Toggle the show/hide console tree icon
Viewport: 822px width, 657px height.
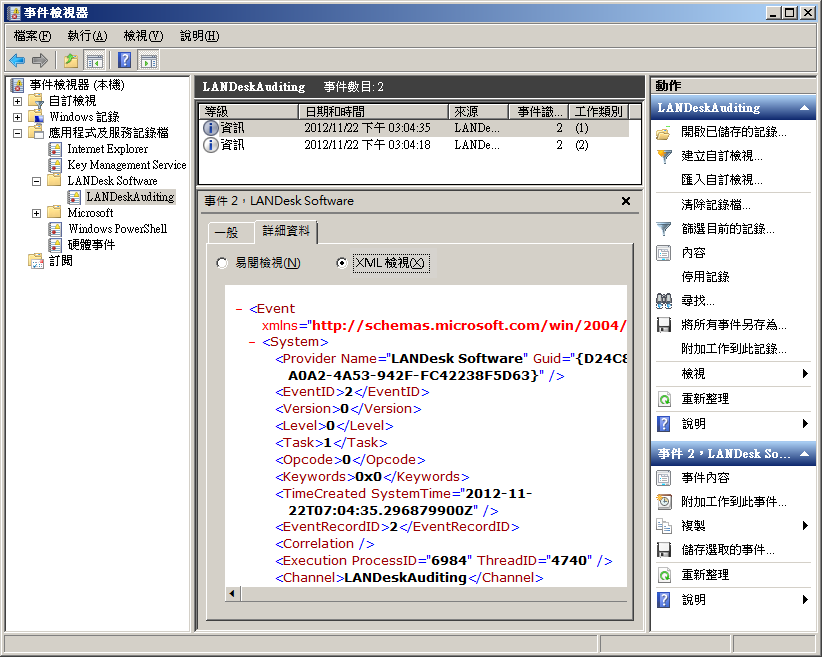[95, 60]
